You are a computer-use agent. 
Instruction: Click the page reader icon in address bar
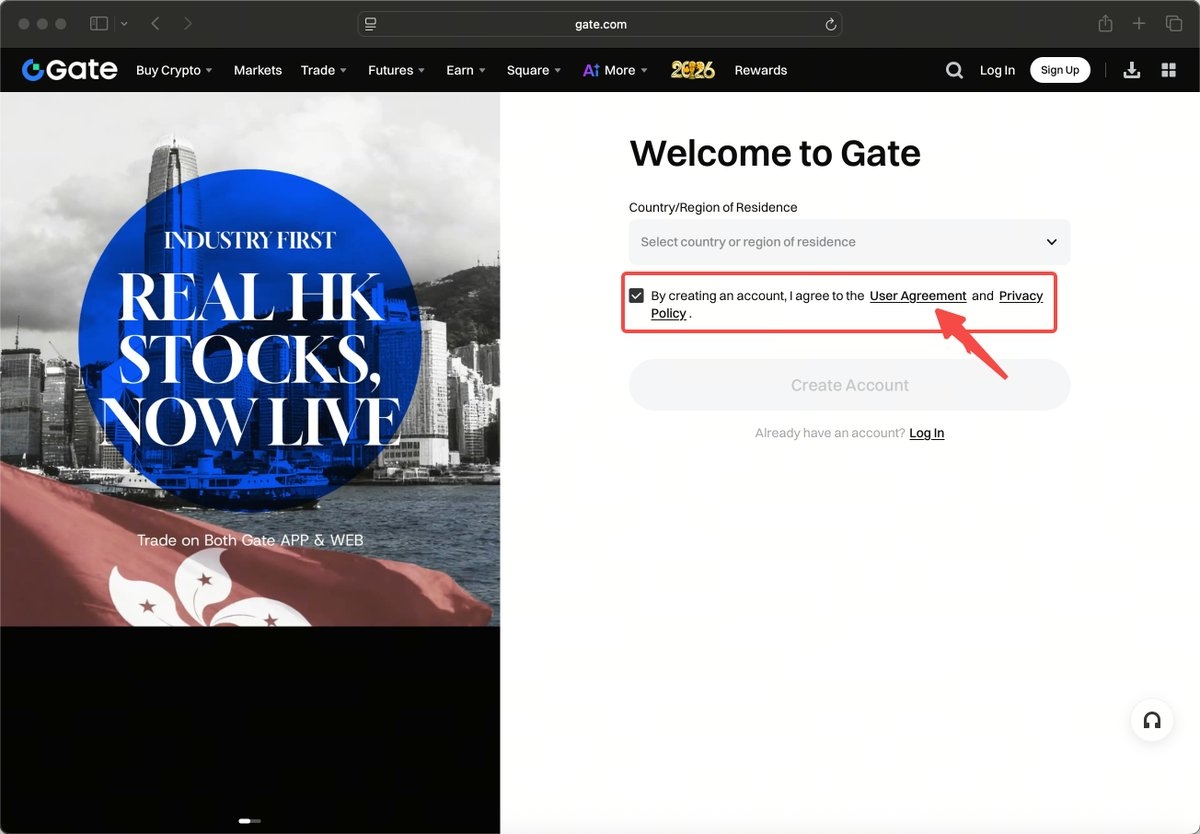pos(370,24)
